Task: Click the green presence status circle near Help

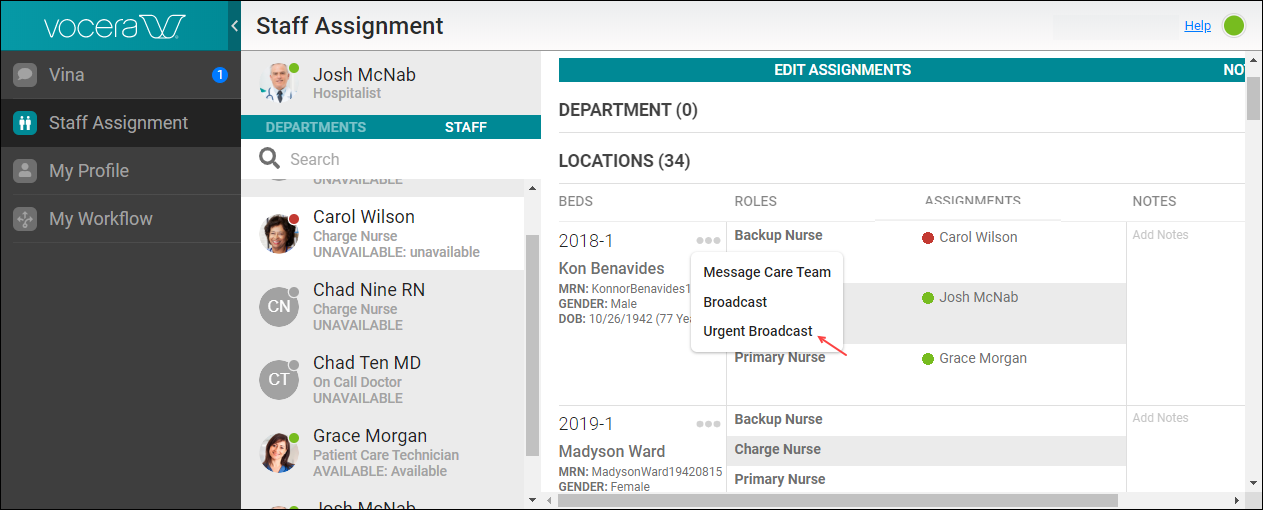Action: pos(1234,26)
